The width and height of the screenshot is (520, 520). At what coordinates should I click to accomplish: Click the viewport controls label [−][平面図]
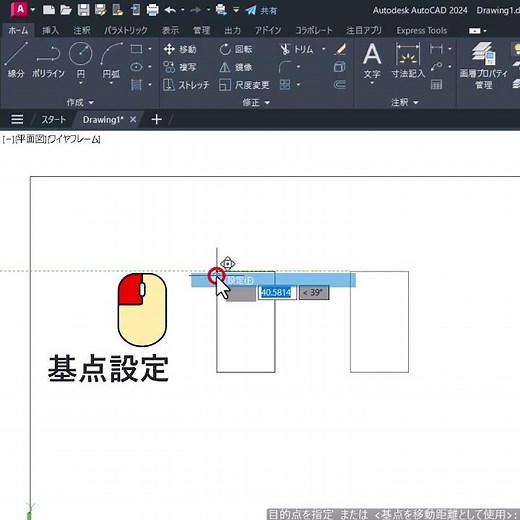(24, 139)
